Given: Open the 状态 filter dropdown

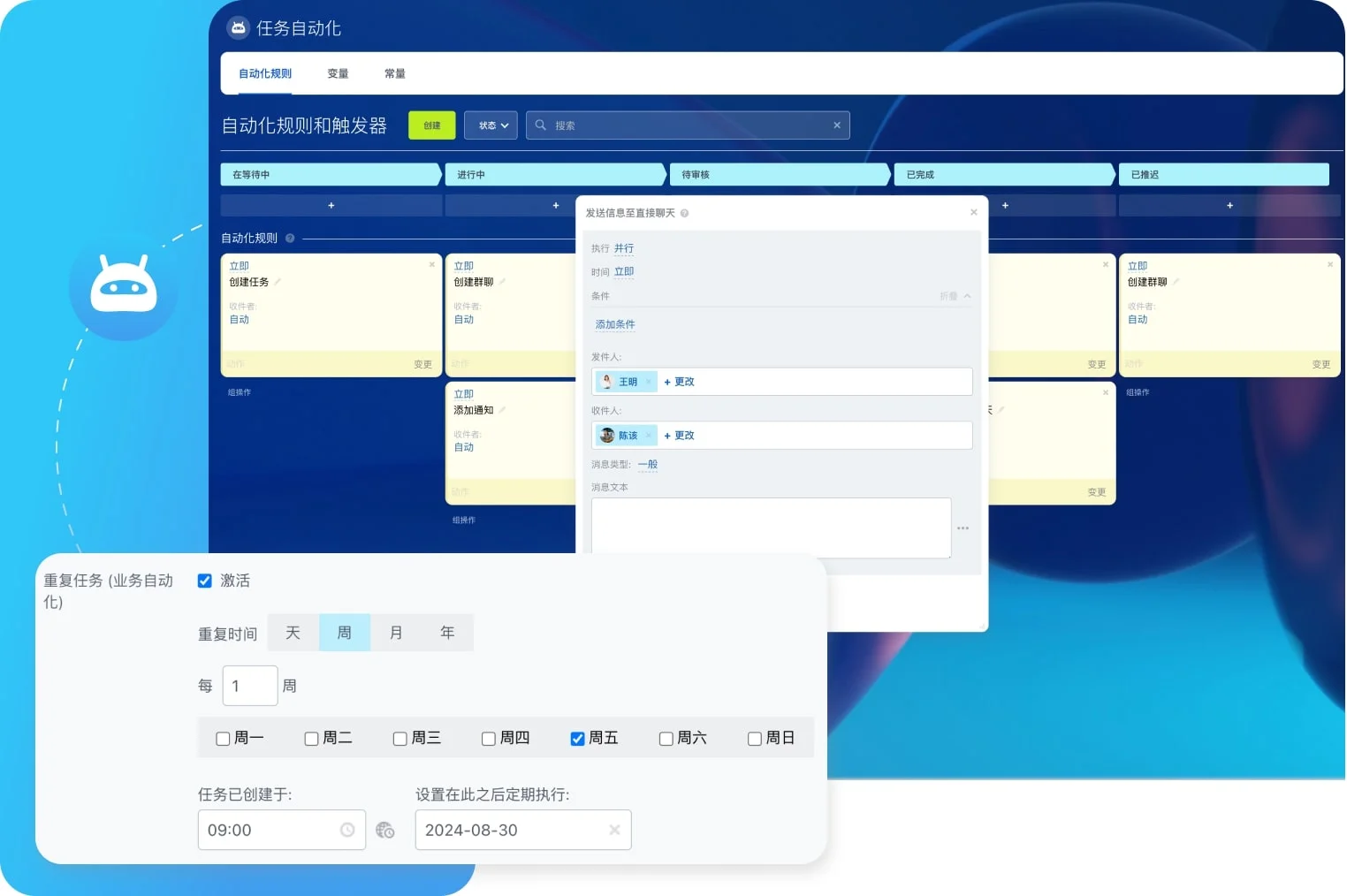Looking at the screenshot, I should click(491, 125).
